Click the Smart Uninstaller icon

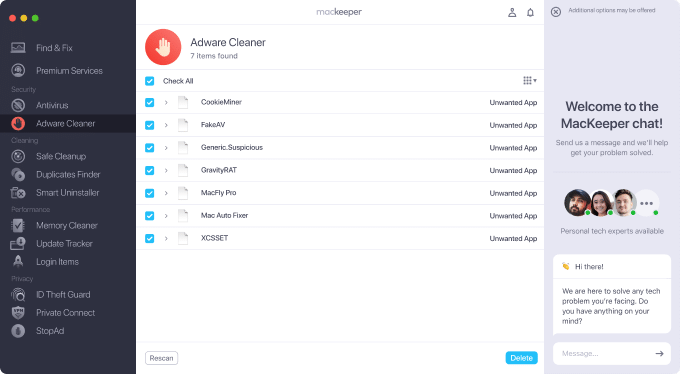tap(18, 193)
